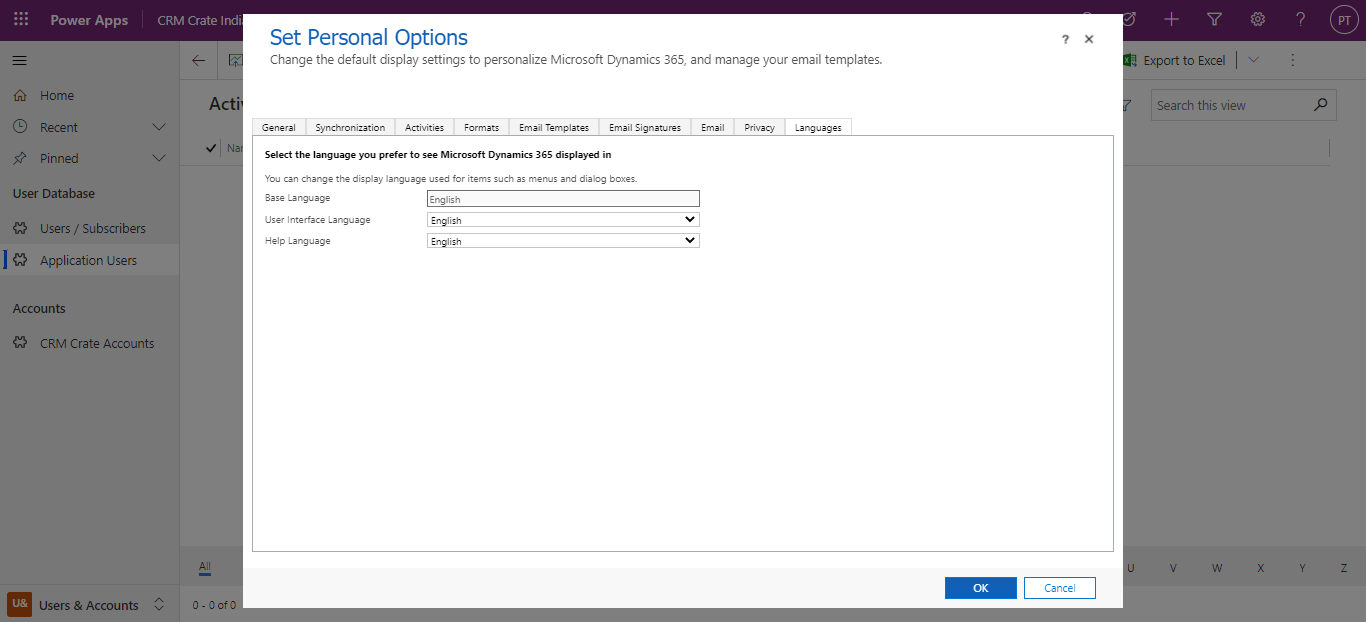Click the dialog help question mark icon

point(1065,39)
